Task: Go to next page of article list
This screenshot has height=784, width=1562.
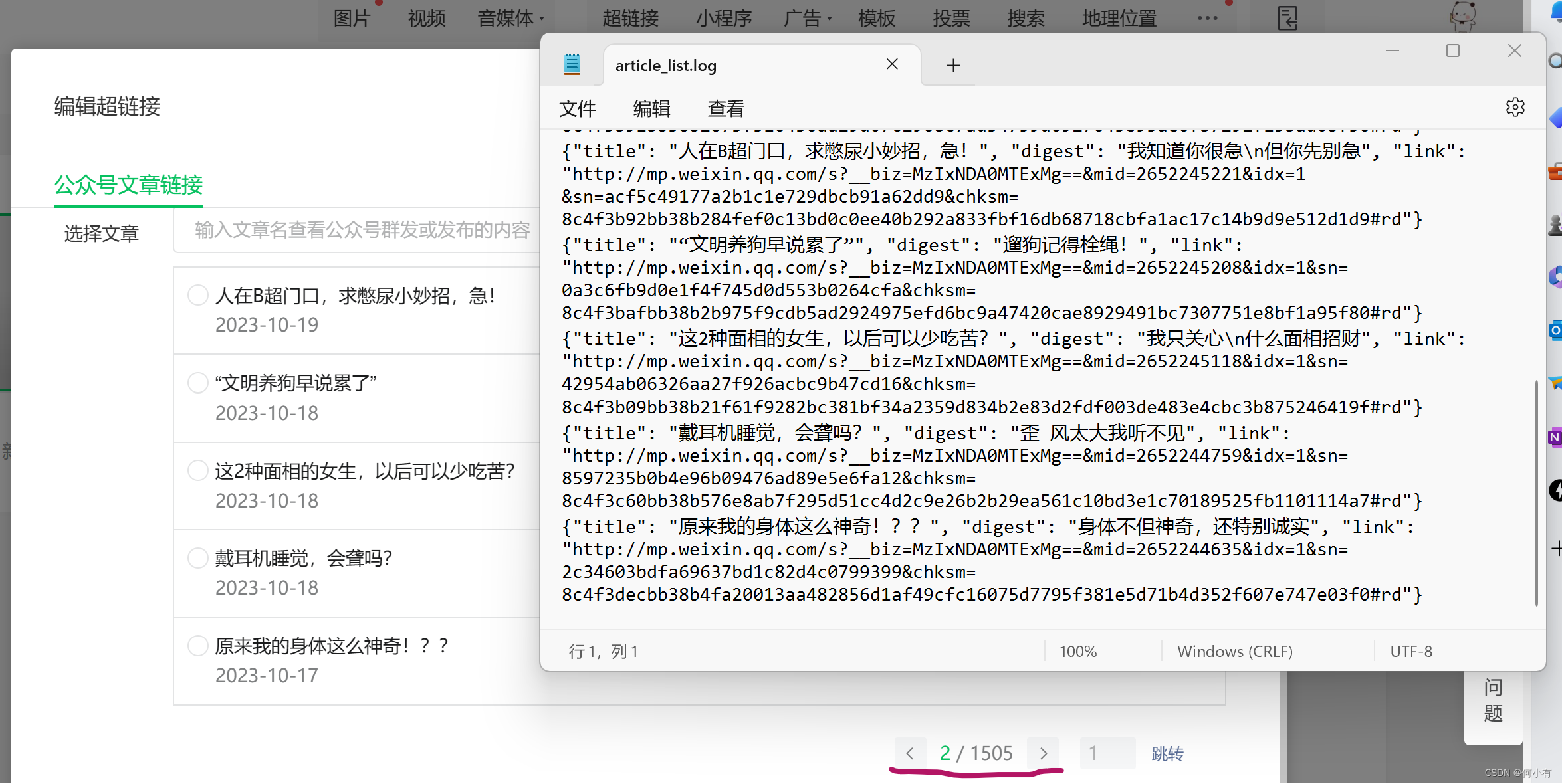Action: [x=1043, y=753]
